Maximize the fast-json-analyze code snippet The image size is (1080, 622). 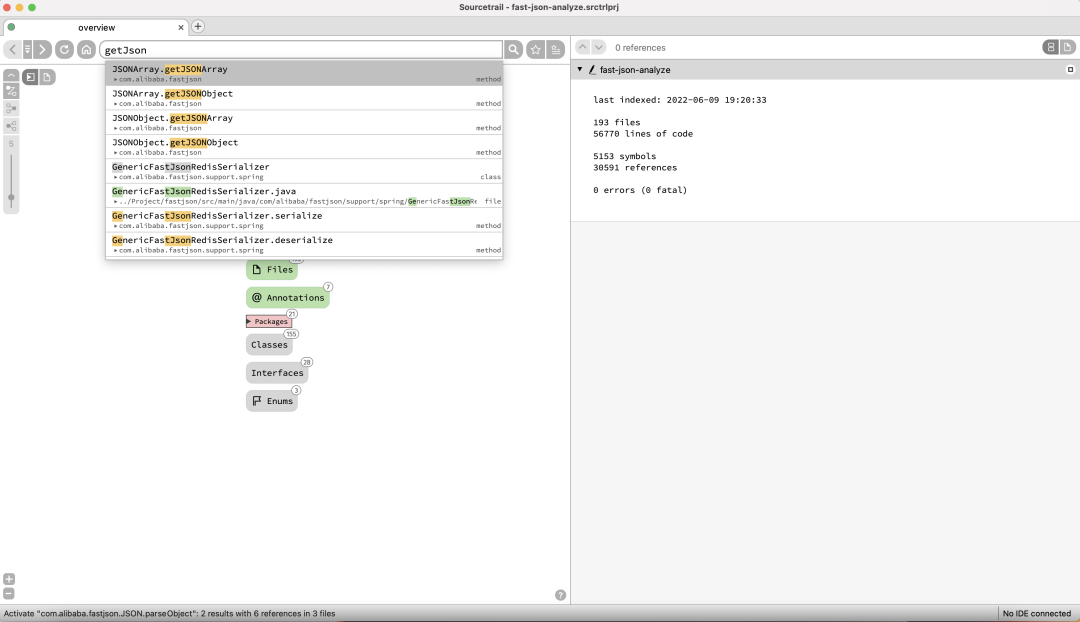point(1070,70)
